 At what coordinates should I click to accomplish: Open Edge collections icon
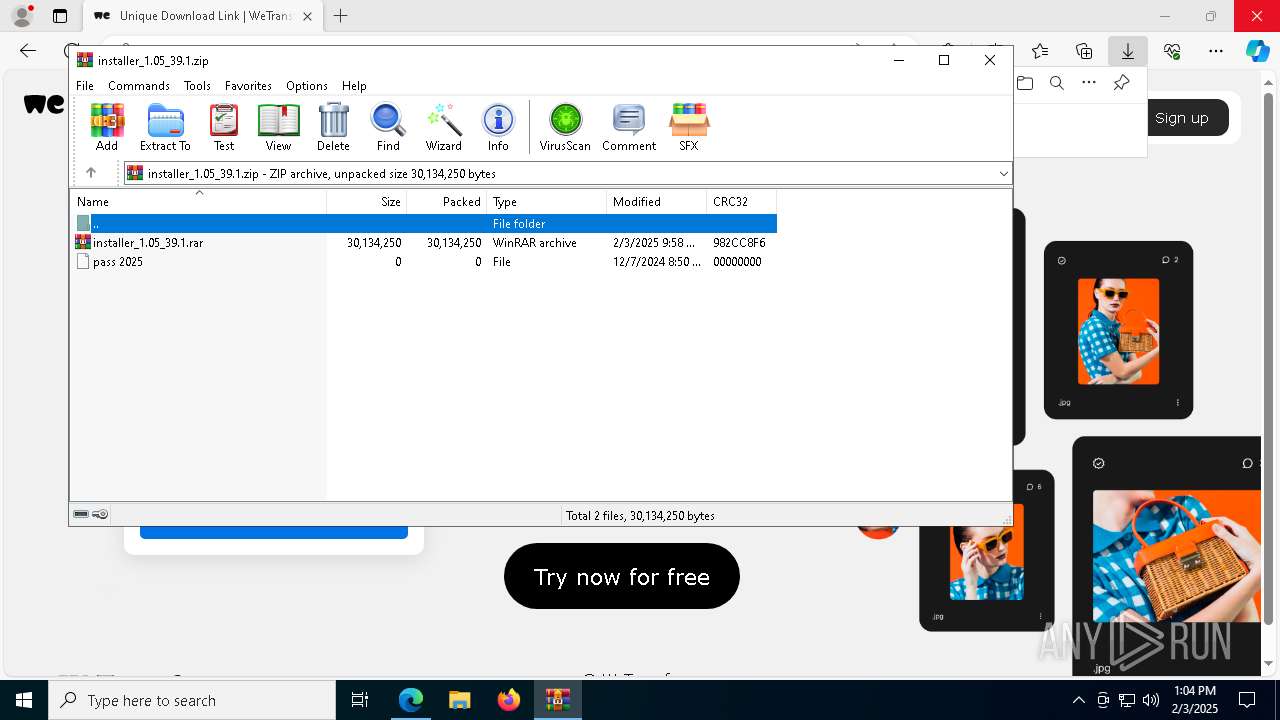click(x=1084, y=51)
